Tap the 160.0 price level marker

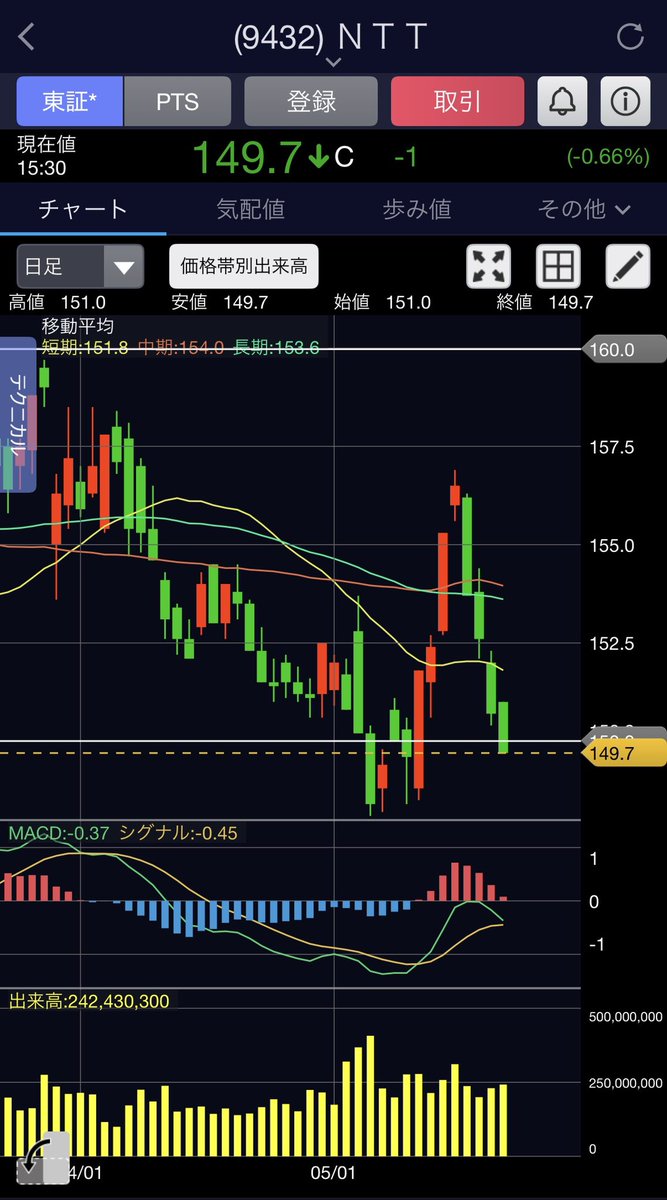pyautogui.click(x=623, y=349)
